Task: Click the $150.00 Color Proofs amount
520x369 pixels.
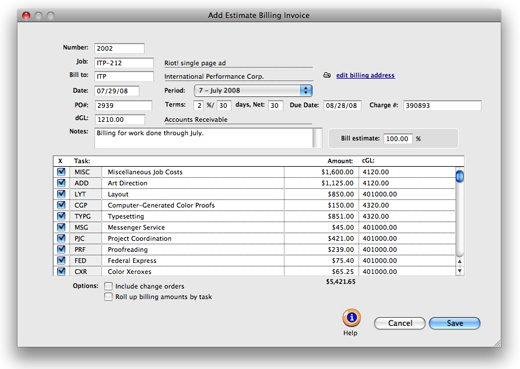Action: [341, 205]
